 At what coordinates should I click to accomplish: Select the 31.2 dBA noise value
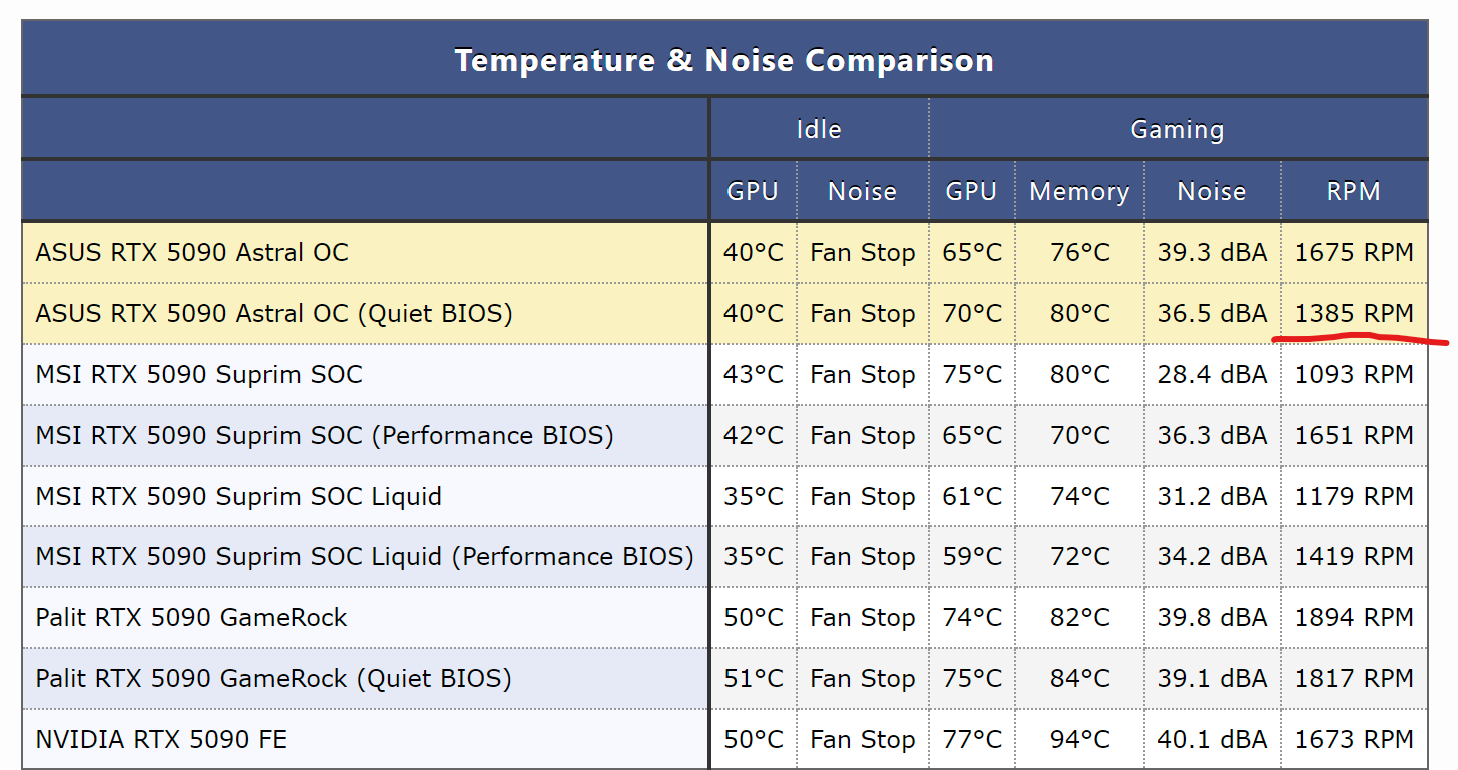1212,496
